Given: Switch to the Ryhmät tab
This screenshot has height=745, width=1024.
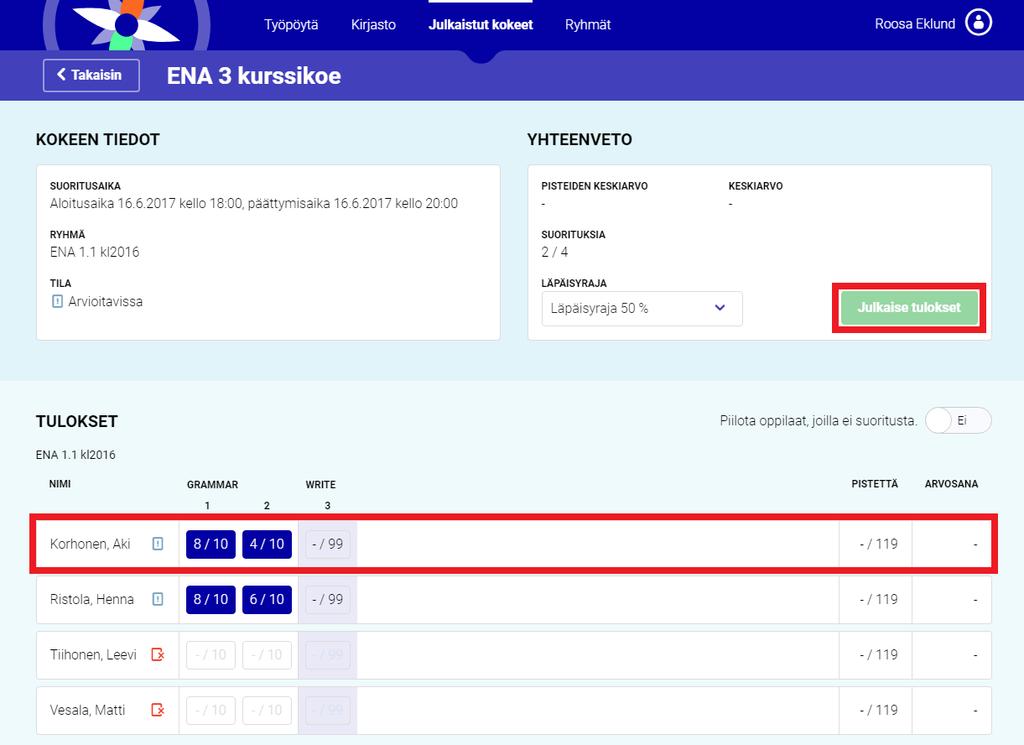Looking at the screenshot, I should pos(588,25).
